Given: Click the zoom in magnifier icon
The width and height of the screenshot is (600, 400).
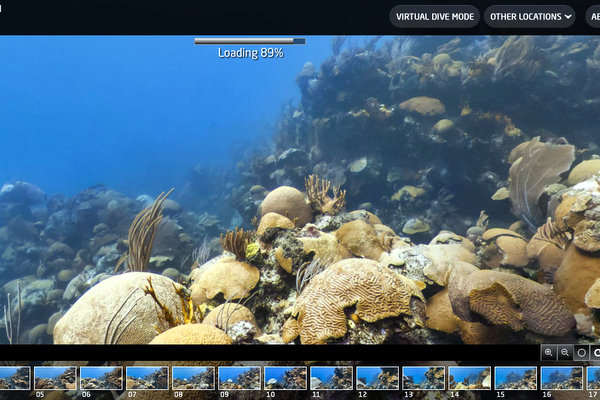Looking at the screenshot, I should coord(549,352).
